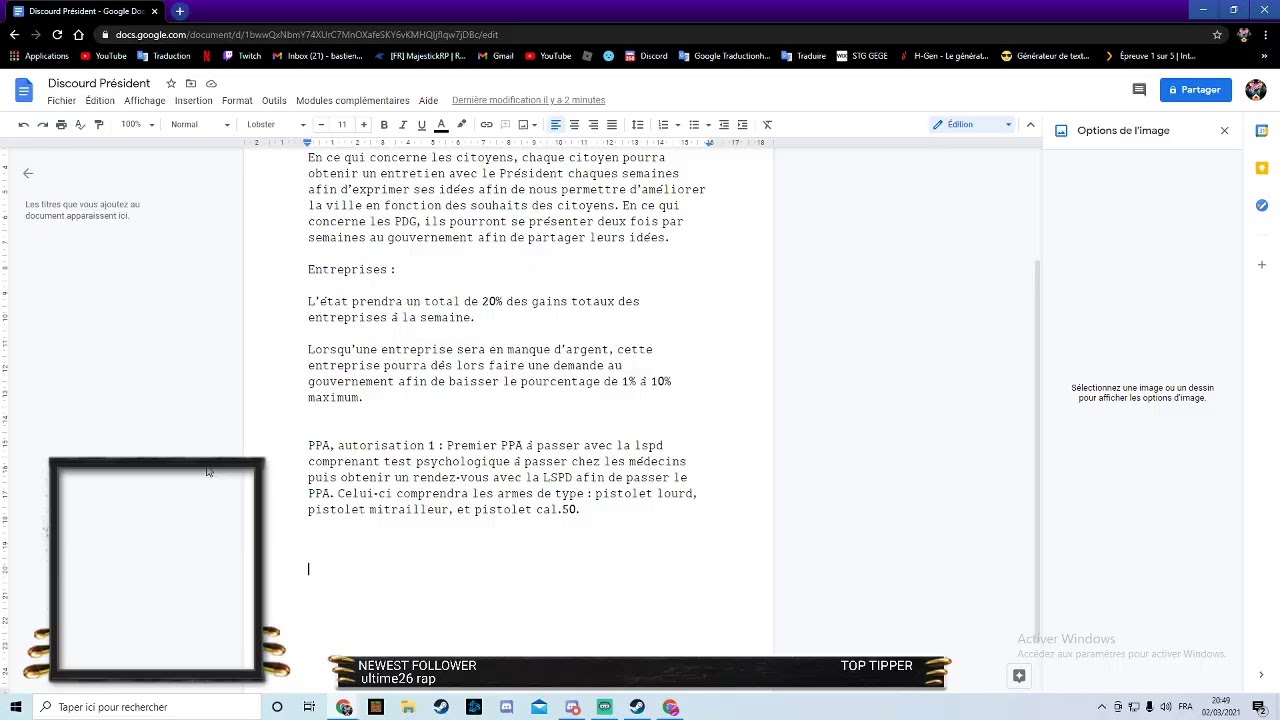
Task: Click the Windows taskbar search box
Action: [x=143, y=707]
